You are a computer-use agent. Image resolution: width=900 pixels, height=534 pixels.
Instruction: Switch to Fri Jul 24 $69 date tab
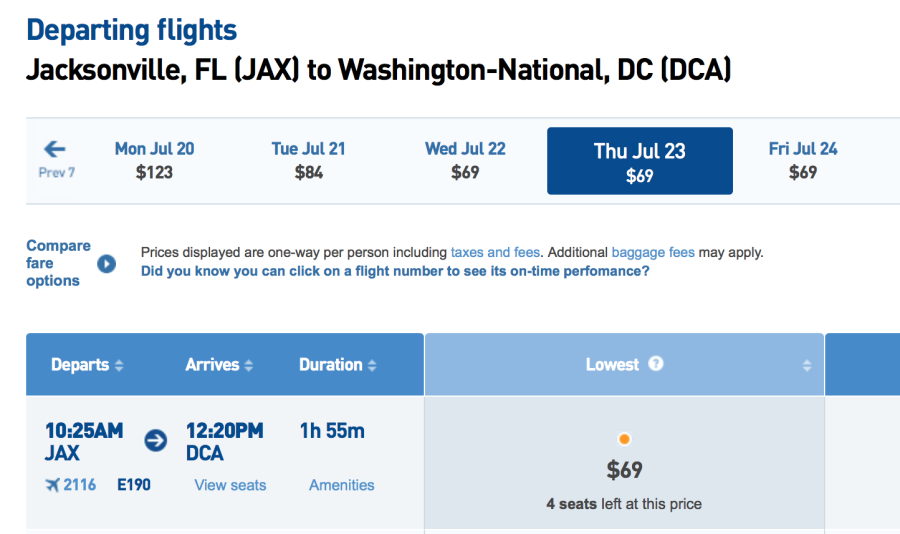click(803, 160)
